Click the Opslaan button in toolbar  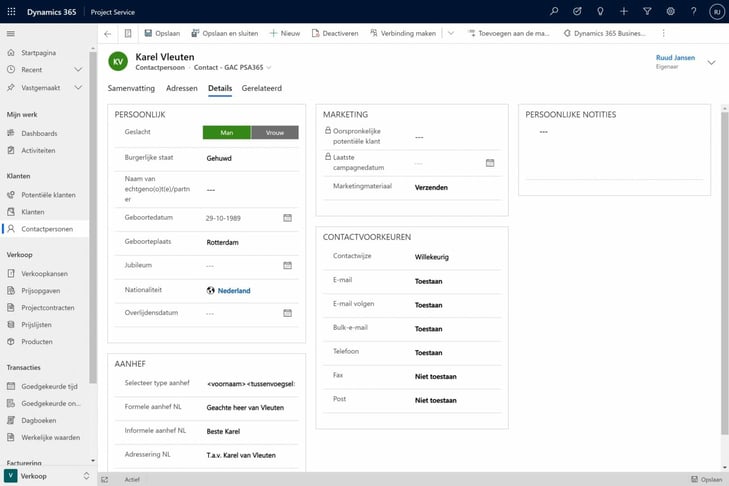click(162, 33)
